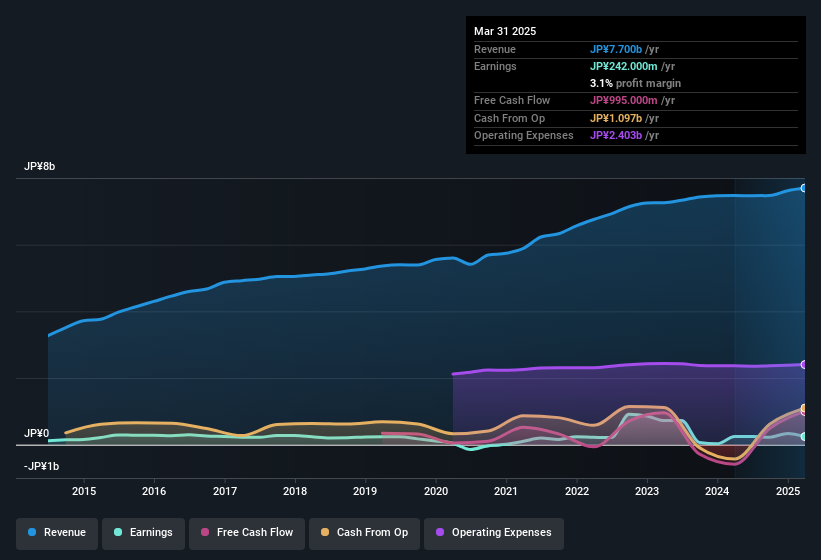Click the 2023 x-axis label
Image resolution: width=821 pixels, height=560 pixels.
point(647,491)
